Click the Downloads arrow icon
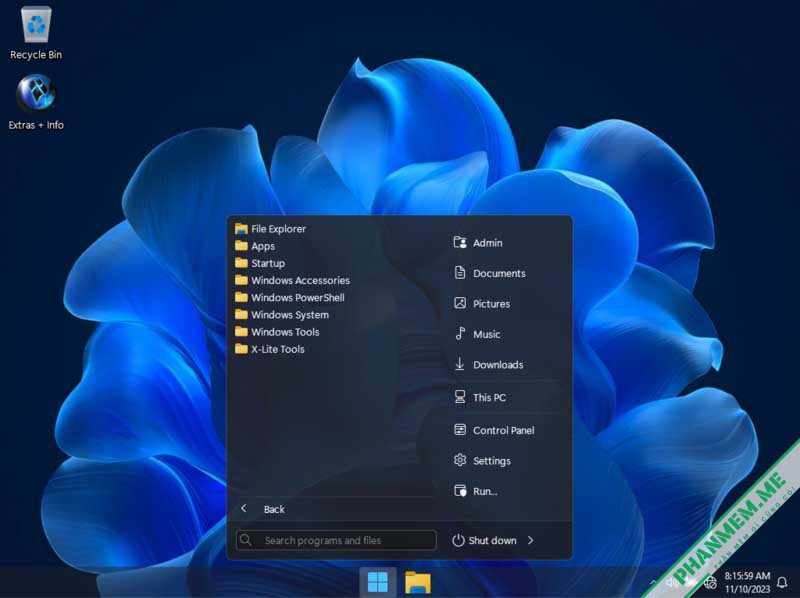Image resolution: width=800 pixels, height=598 pixels. tap(460, 364)
